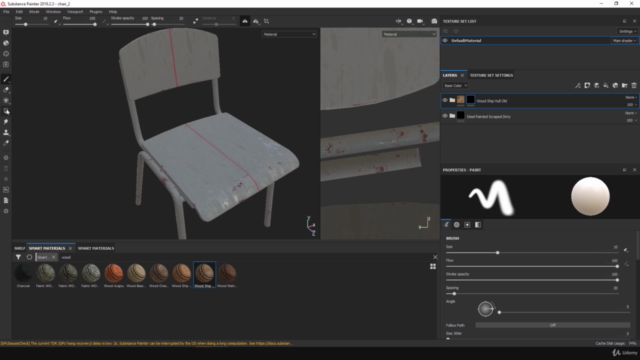The width and height of the screenshot is (640, 360).
Task: Toggle Lazy mouse in top toolbar
Action: pyautogui.click(x=196, y=21)
